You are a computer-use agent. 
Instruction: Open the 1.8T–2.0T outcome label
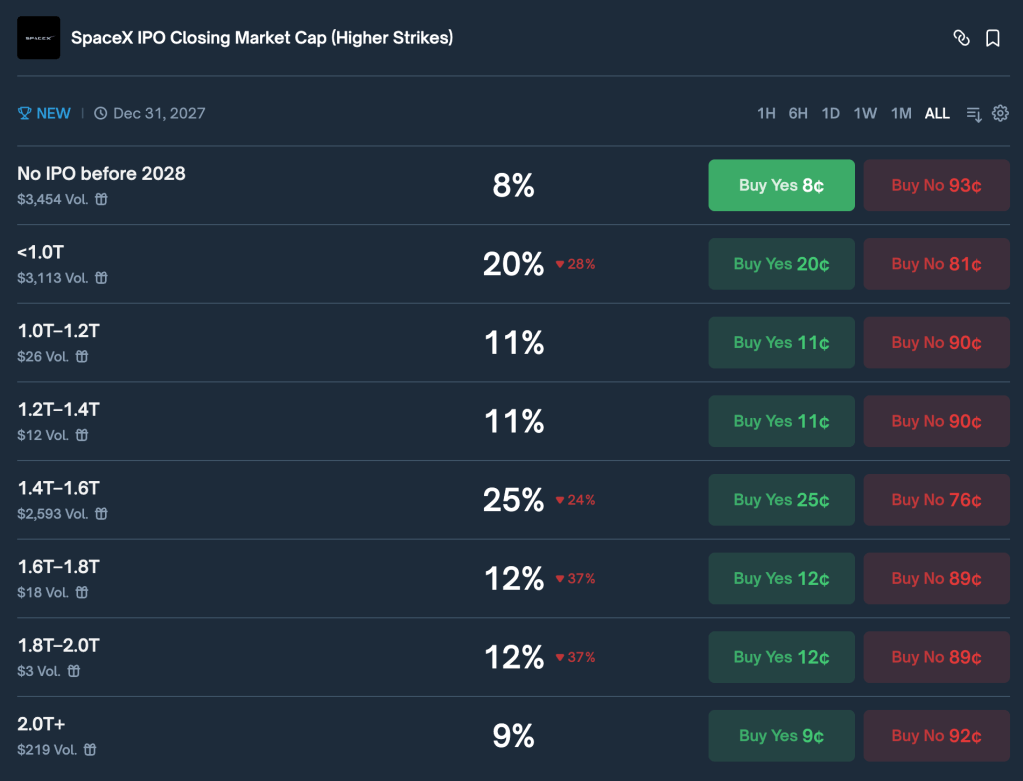[58, 645]
